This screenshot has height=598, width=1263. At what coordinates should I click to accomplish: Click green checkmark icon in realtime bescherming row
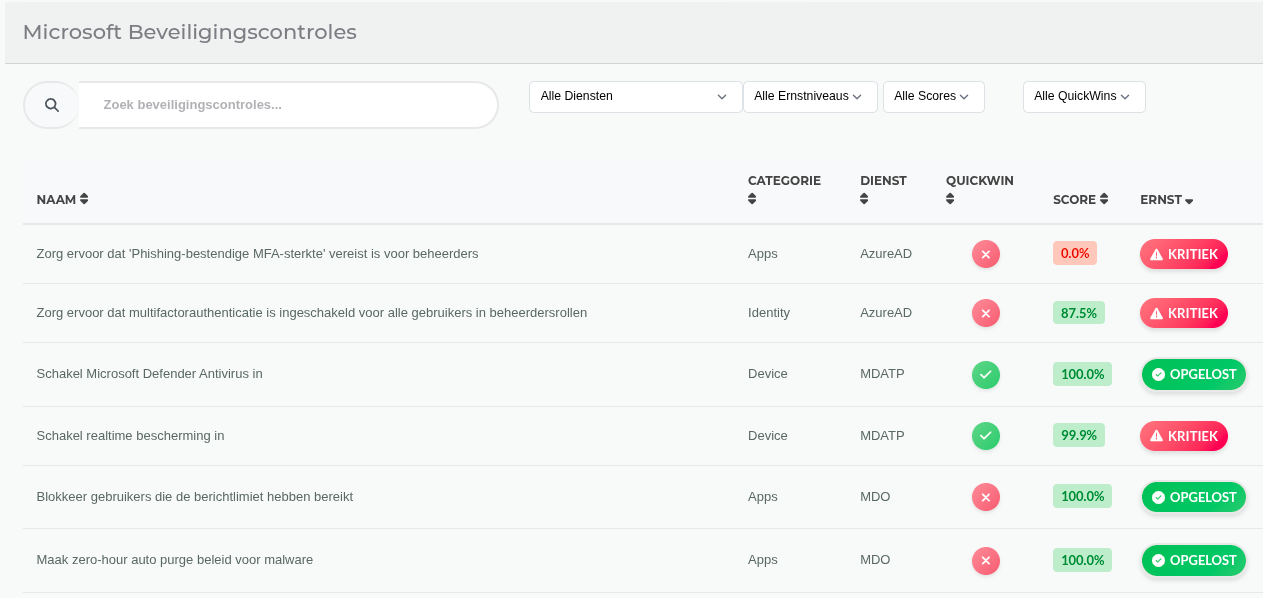985,436
